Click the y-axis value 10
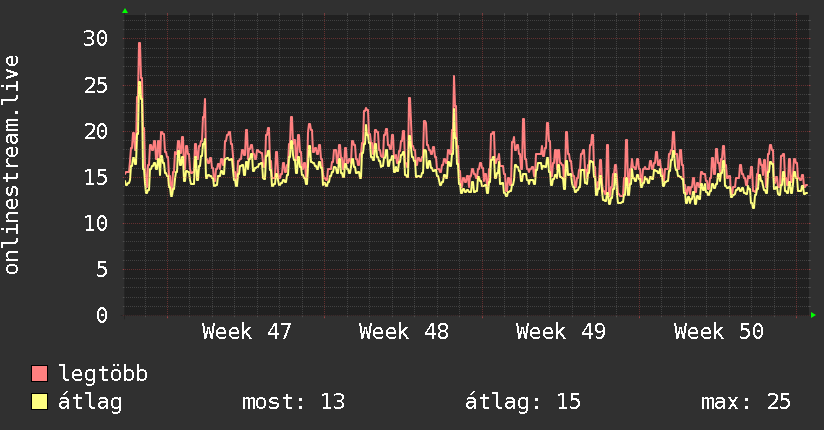The width and height of the screenshot is (824, 430). click(96, 223)
